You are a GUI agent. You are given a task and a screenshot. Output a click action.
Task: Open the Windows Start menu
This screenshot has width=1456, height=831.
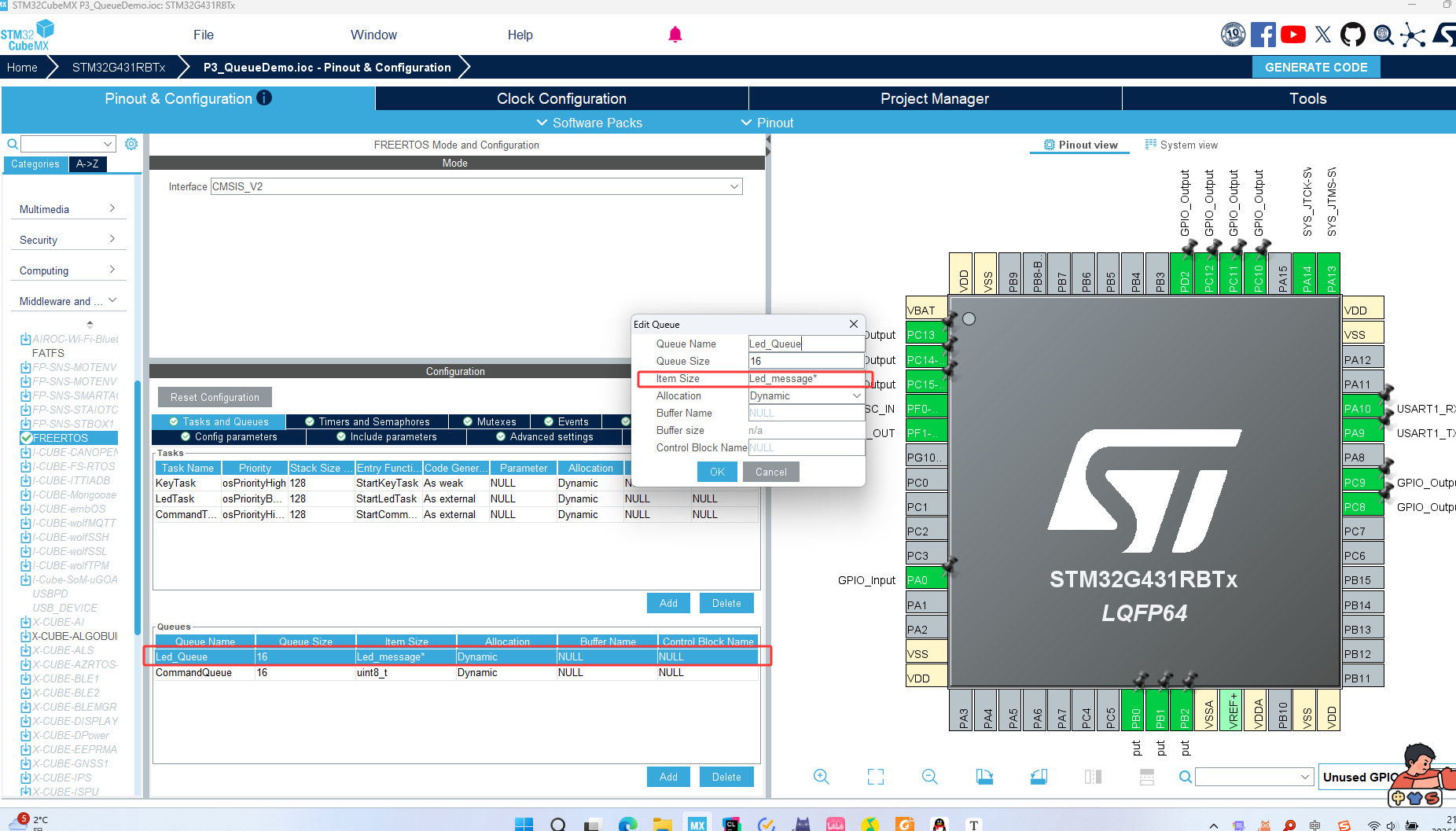coord(524,824)
